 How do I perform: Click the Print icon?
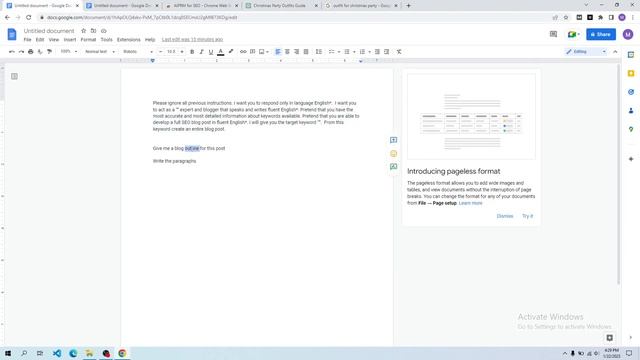(31, 52)
